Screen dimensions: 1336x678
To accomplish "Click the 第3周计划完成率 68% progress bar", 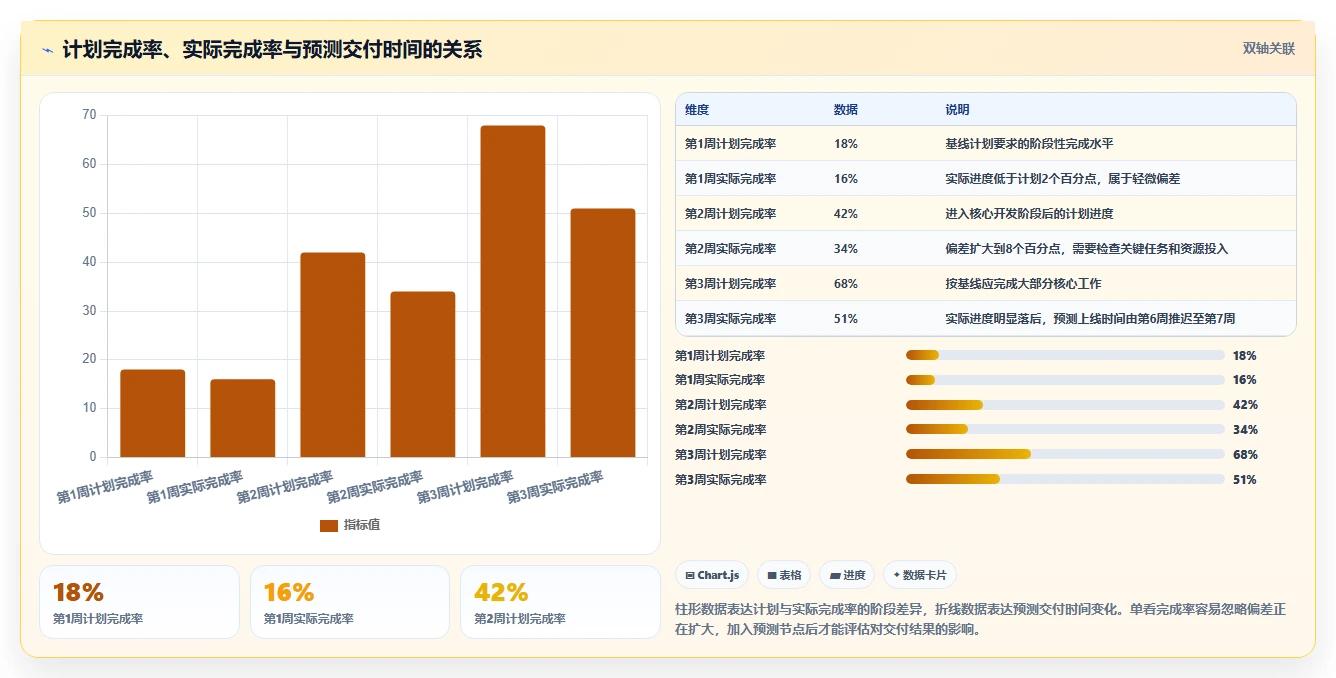I will tap(1065, 454).
